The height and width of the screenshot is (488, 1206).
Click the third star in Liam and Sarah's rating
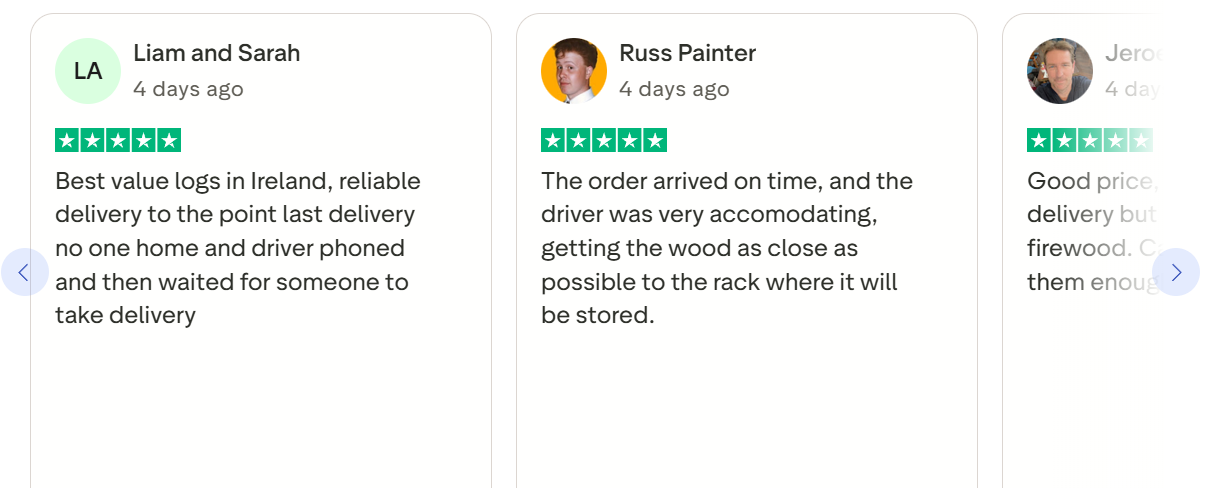[x=118, y=141]
